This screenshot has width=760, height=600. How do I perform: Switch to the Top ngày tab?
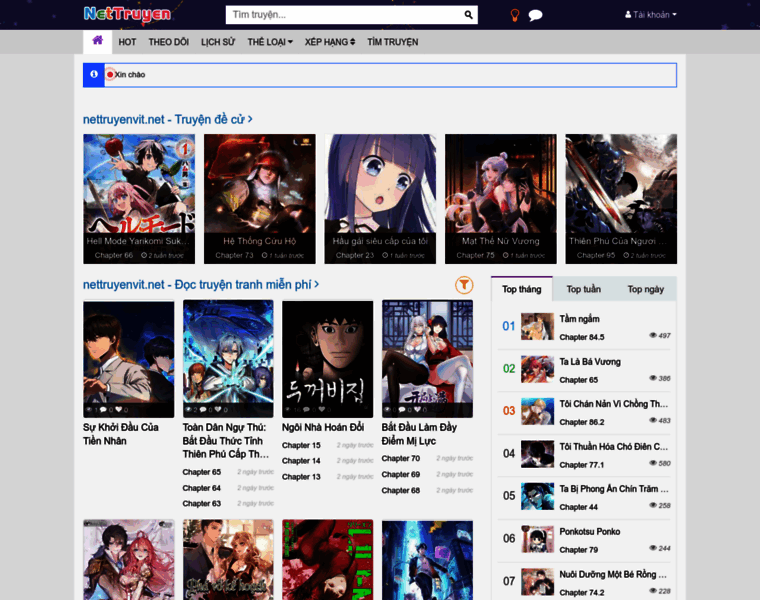(x=646, y=289)
